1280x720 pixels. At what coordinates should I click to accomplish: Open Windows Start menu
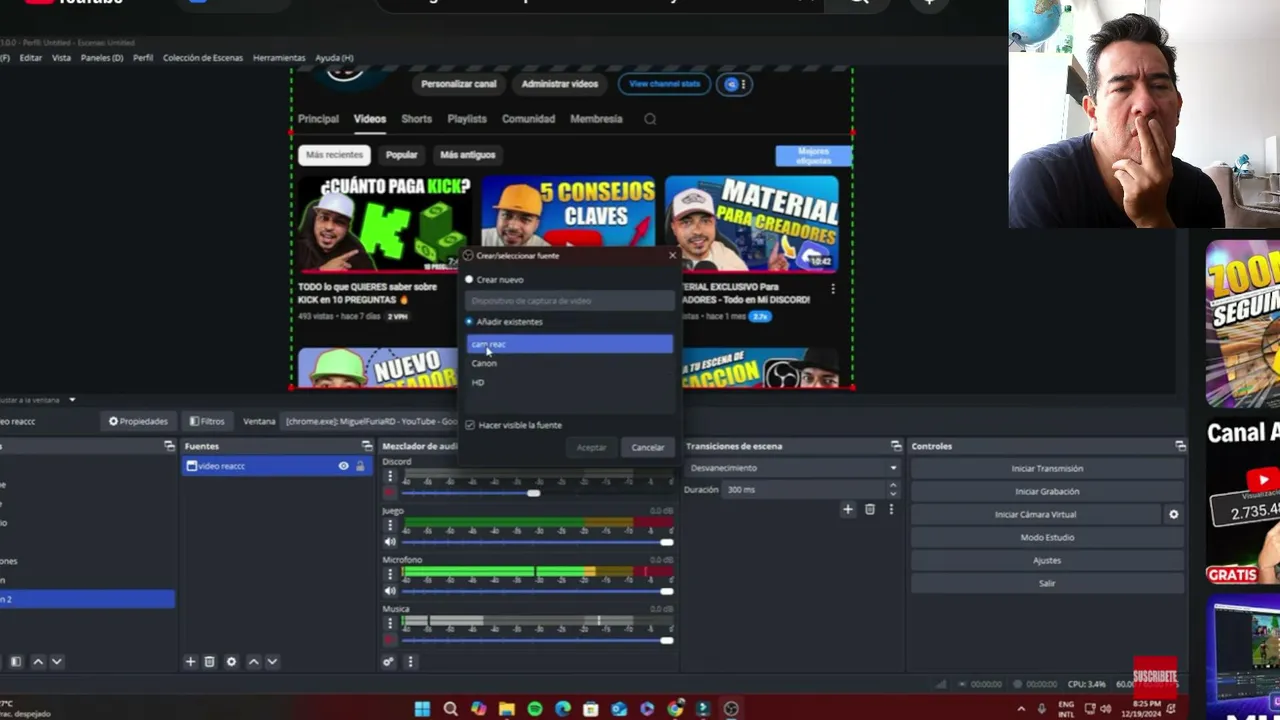pos(422,709)
